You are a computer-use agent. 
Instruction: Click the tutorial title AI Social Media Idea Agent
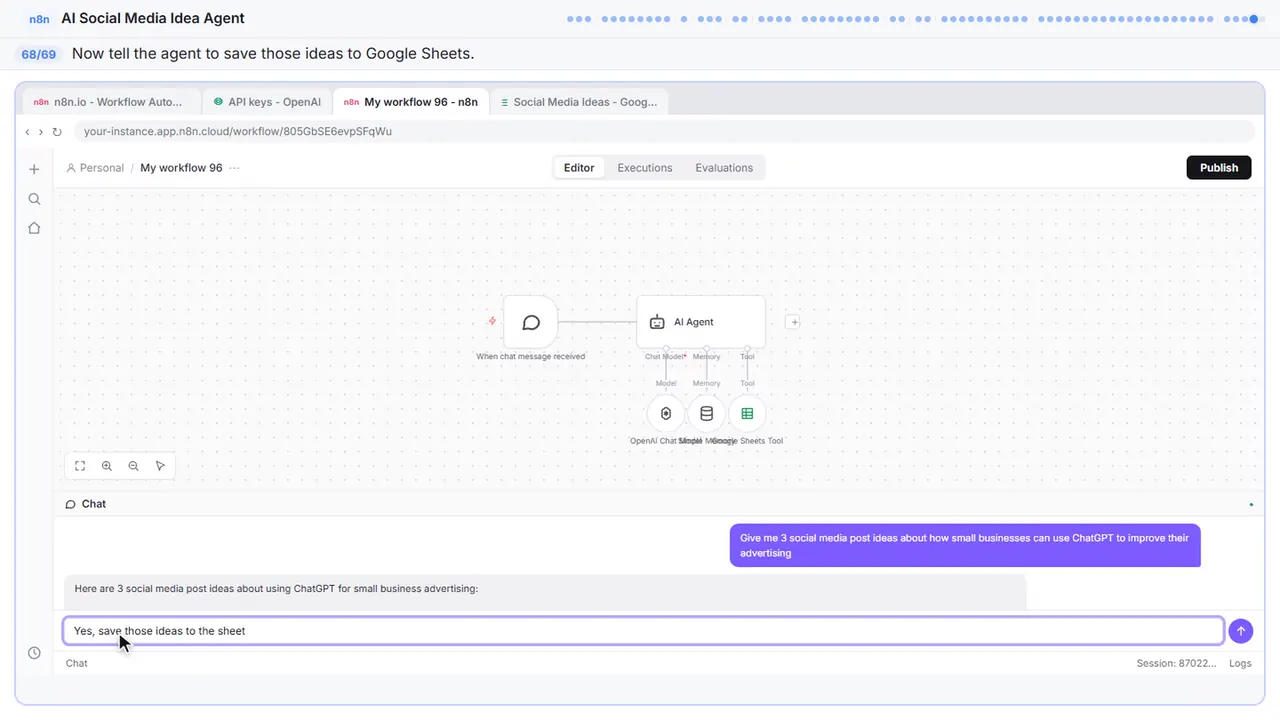click(153, 18)
